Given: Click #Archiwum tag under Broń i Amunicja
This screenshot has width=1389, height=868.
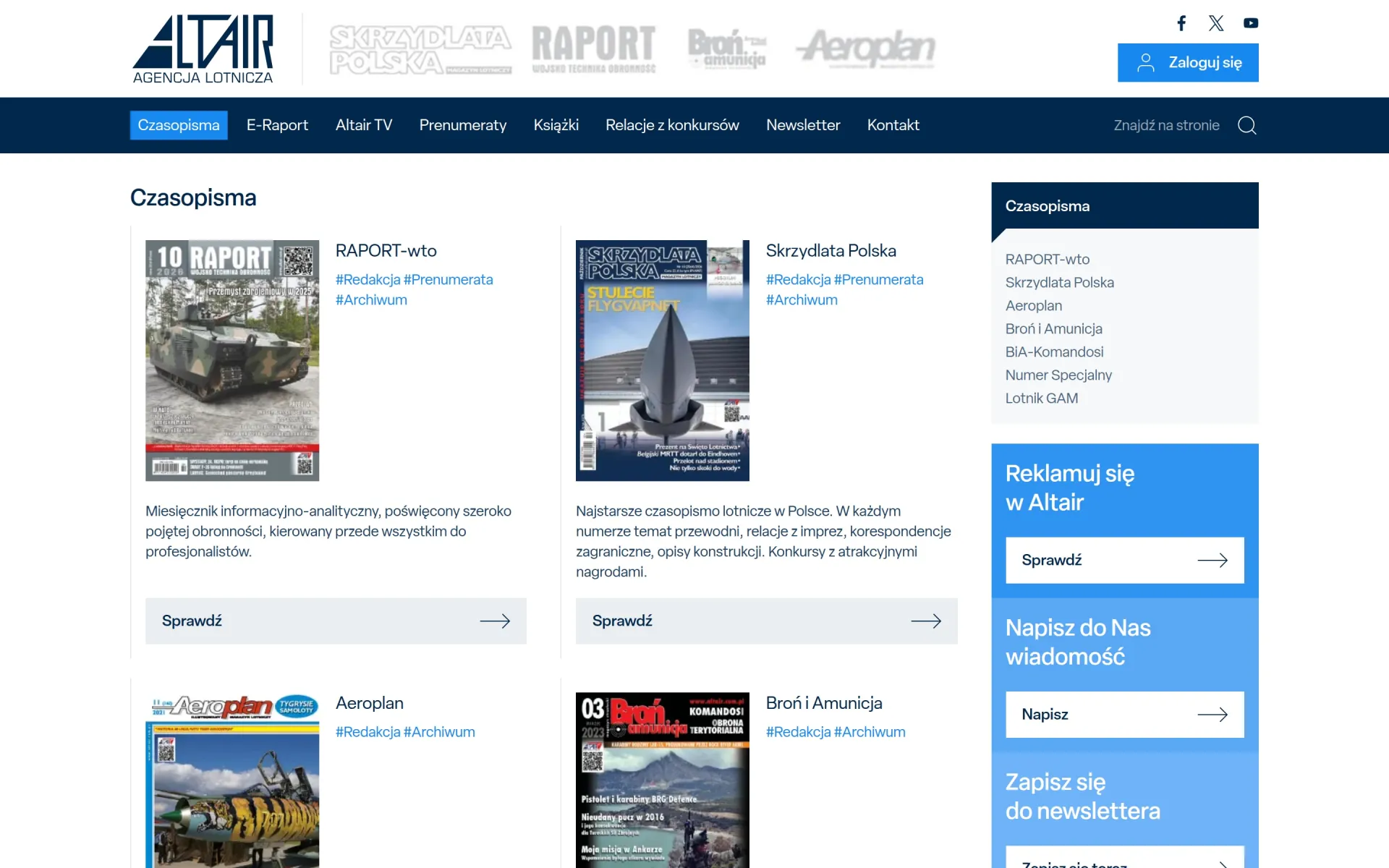Looking at the screenshot, I should pyautogui.click(x=870, y=732).
